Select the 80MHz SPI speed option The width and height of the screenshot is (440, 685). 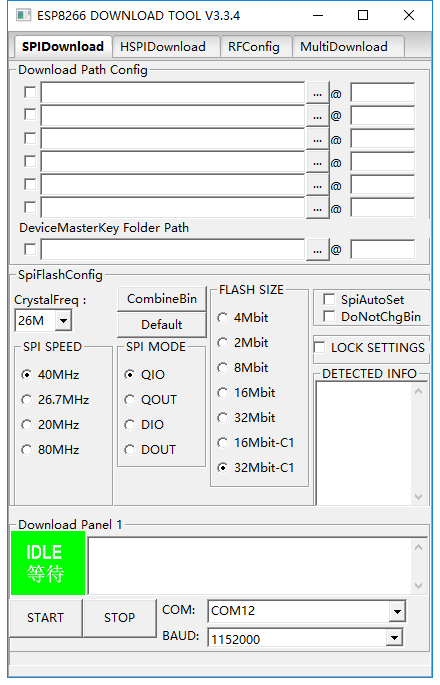(x=27, y=450)
